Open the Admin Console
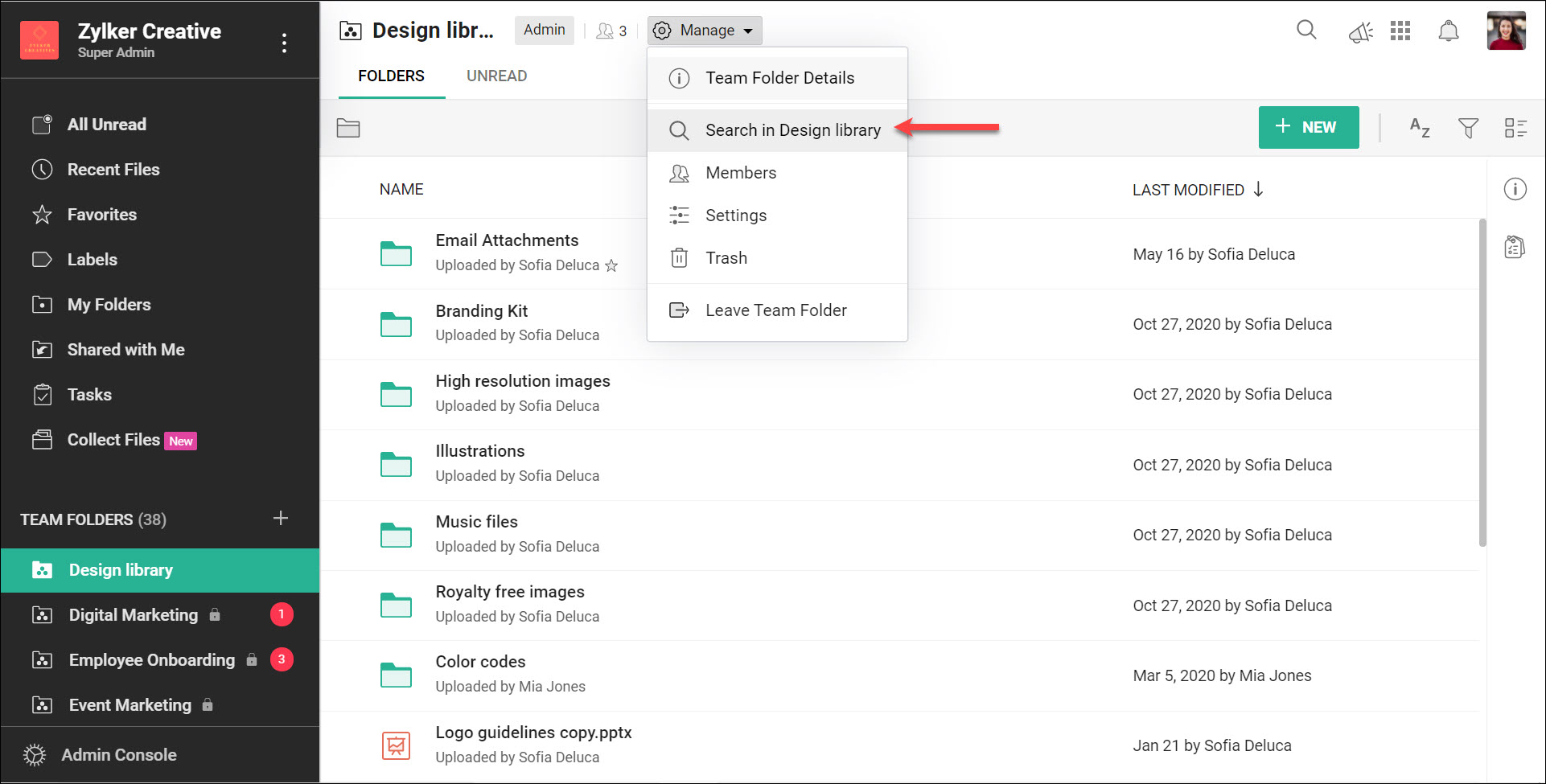 tap(118, 754)
